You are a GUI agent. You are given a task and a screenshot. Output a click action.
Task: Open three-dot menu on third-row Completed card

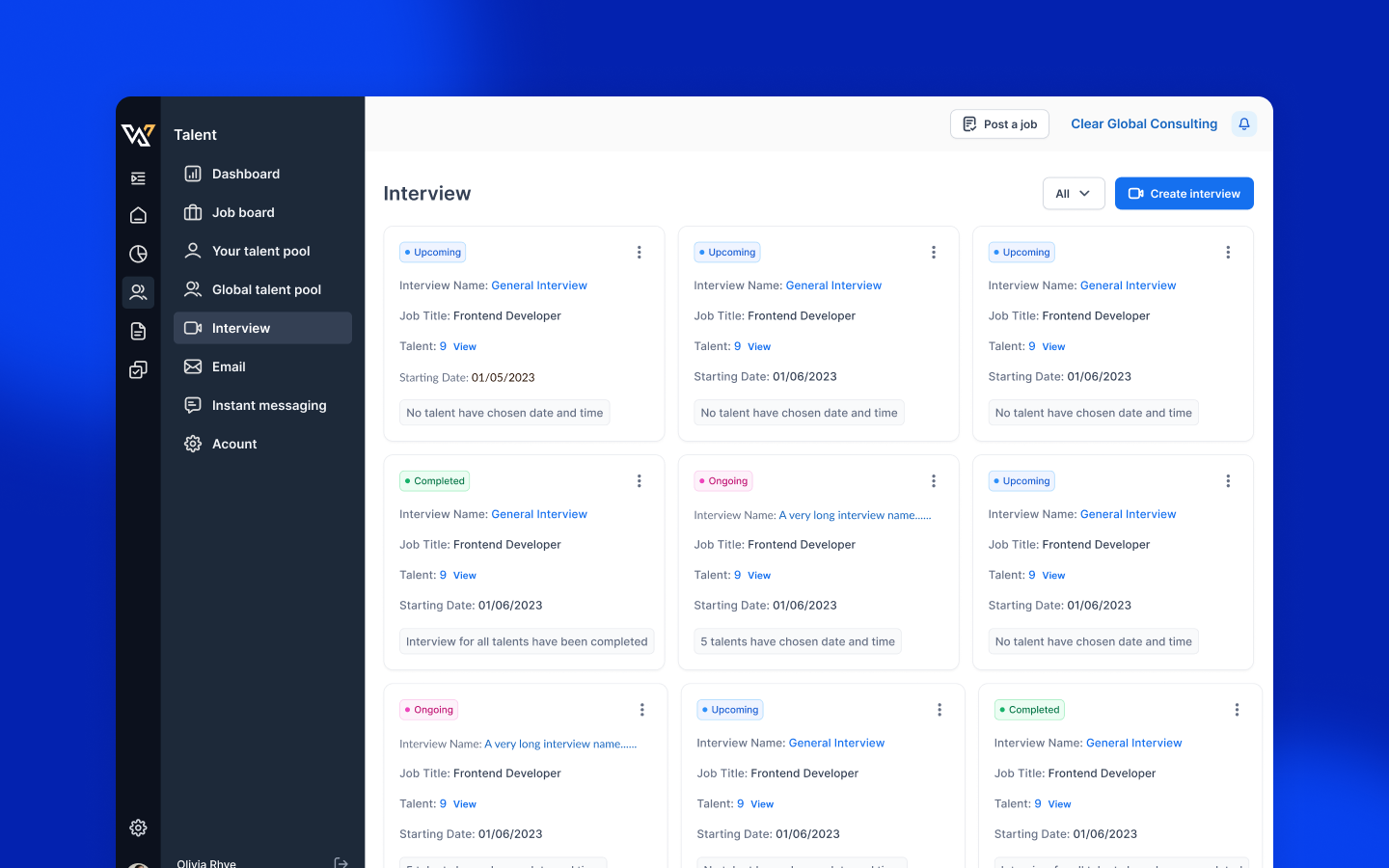[1237, 709]
